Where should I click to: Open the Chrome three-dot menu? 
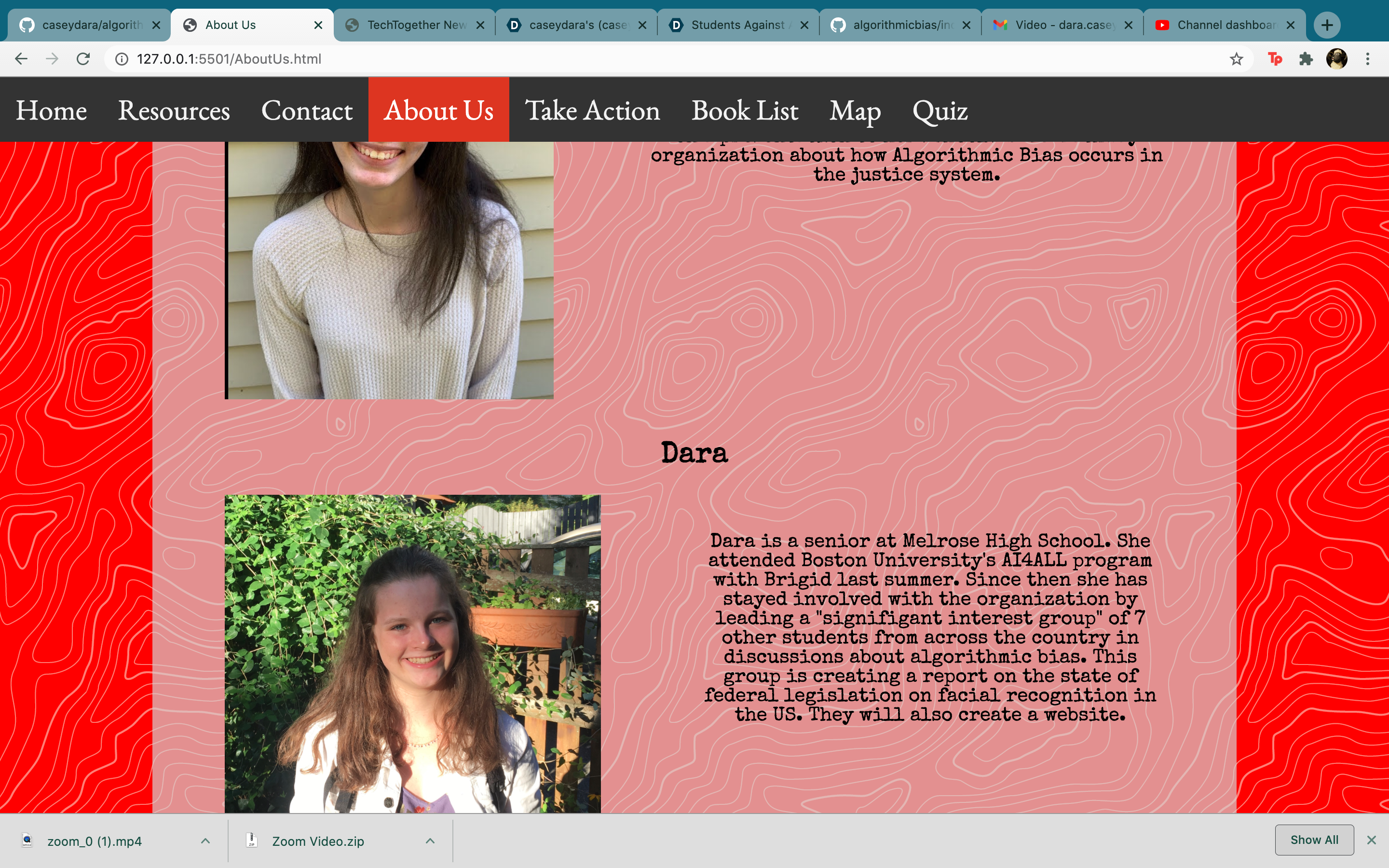(x=1368, y=58)
